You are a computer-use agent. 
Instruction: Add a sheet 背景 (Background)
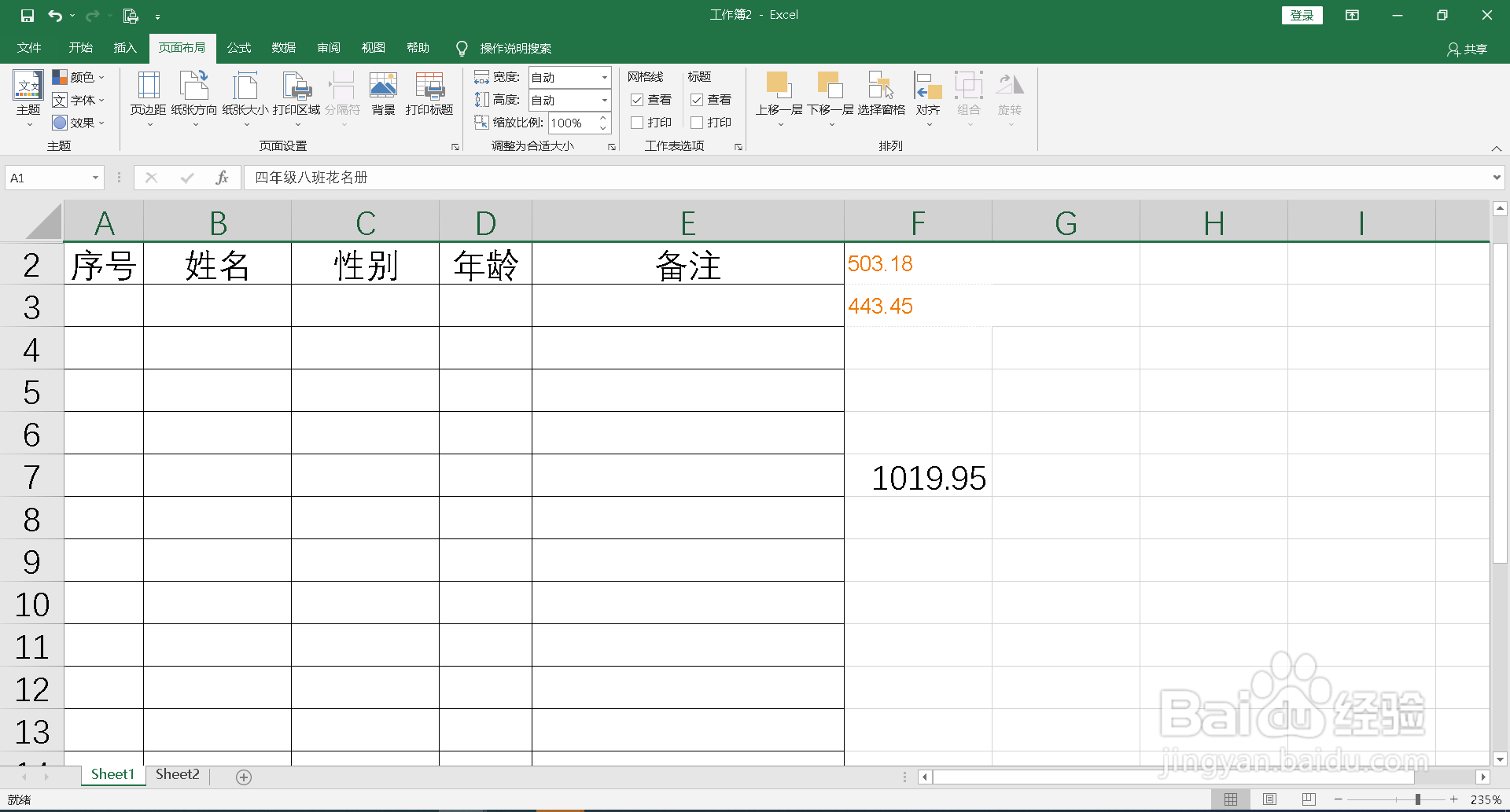click(x=383, y=93)
